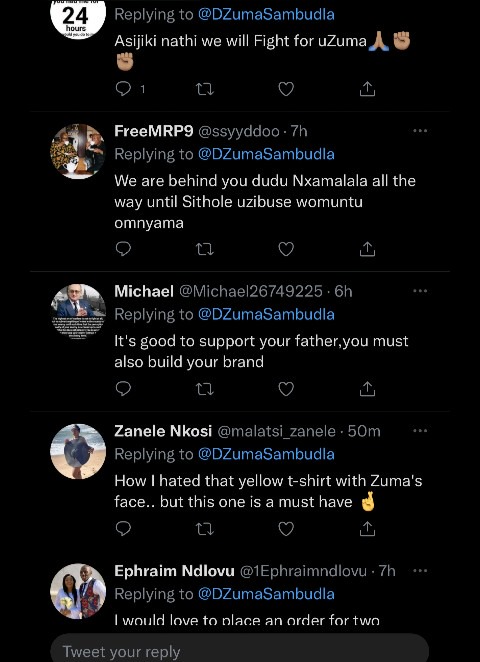Image resolution: width=480 pixels, height=662 pixels.
Task: Retweet Zanele Nkosi's reply
Action: point(205,529)
